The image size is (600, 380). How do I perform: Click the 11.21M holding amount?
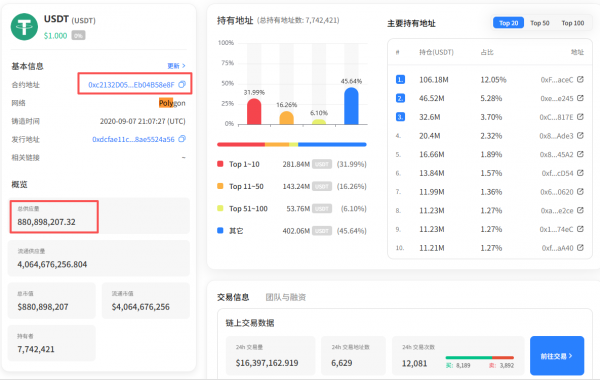[x=432, y=248]
